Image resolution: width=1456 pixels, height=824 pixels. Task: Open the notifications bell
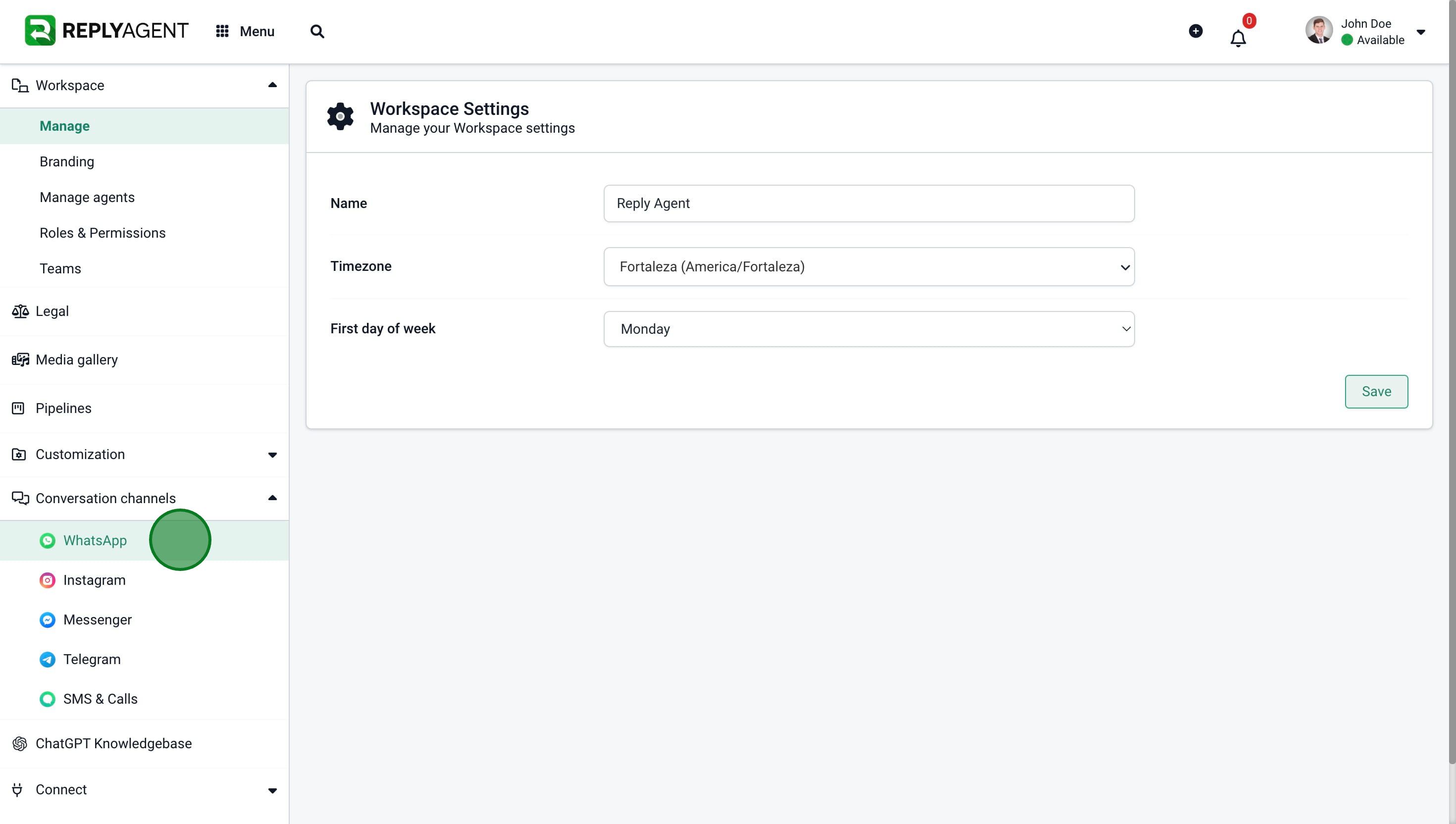coord(1238,39)
